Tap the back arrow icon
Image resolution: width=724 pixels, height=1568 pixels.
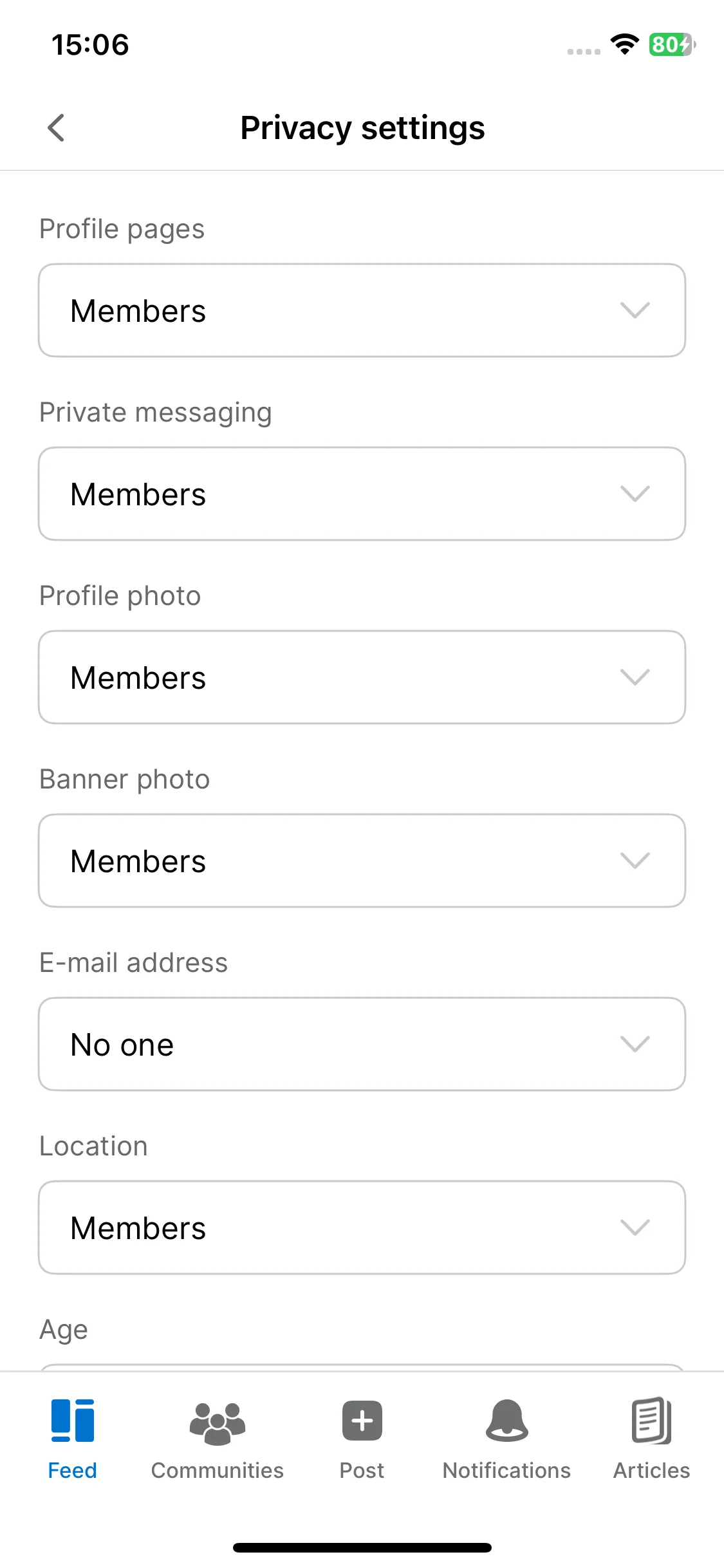click(x=56, y=127)
